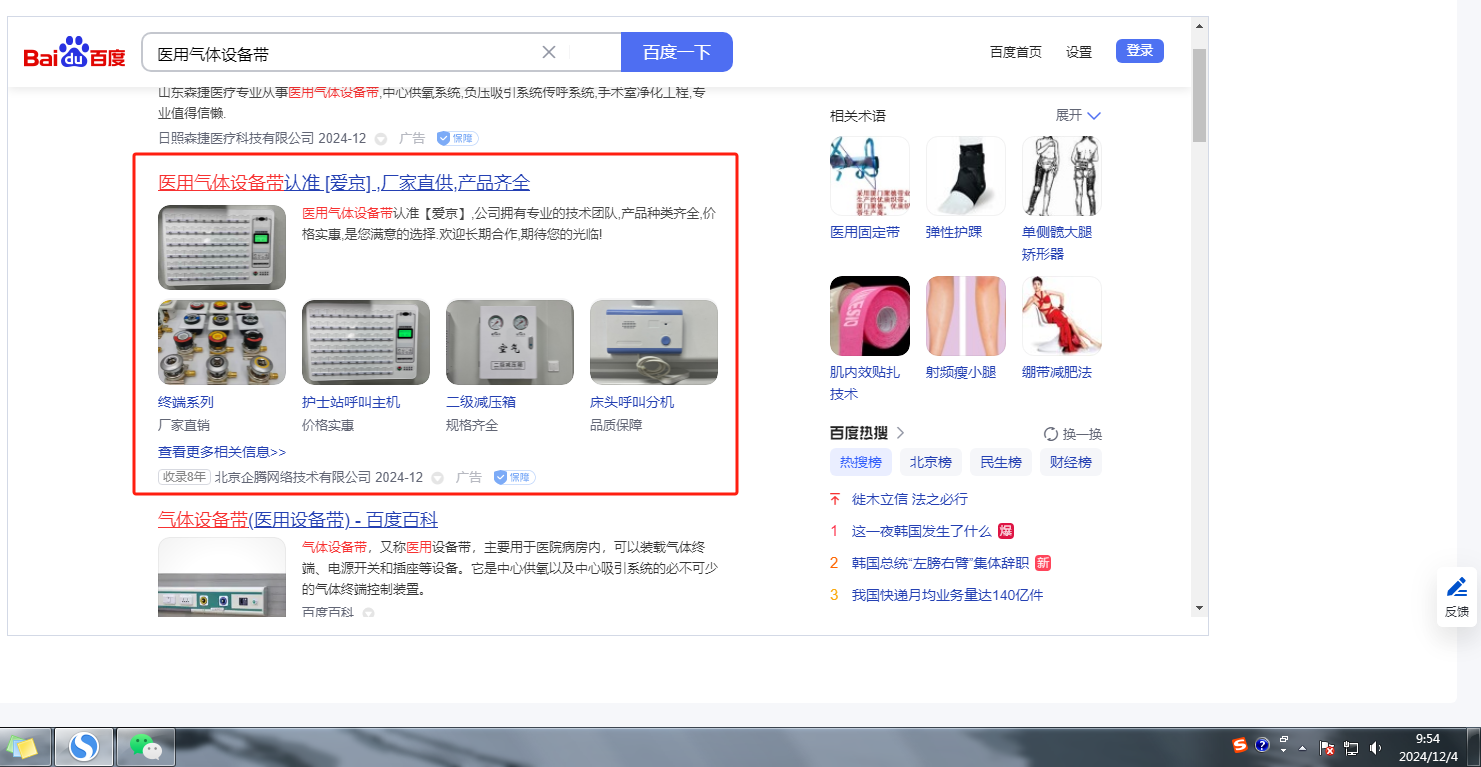Click the page scrollbar down arrow

pos(1200,607)
